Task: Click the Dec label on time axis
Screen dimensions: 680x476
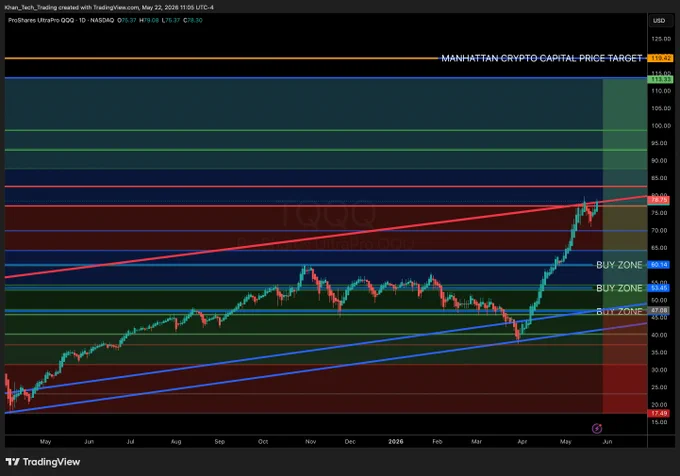Action: coord(350,442)
